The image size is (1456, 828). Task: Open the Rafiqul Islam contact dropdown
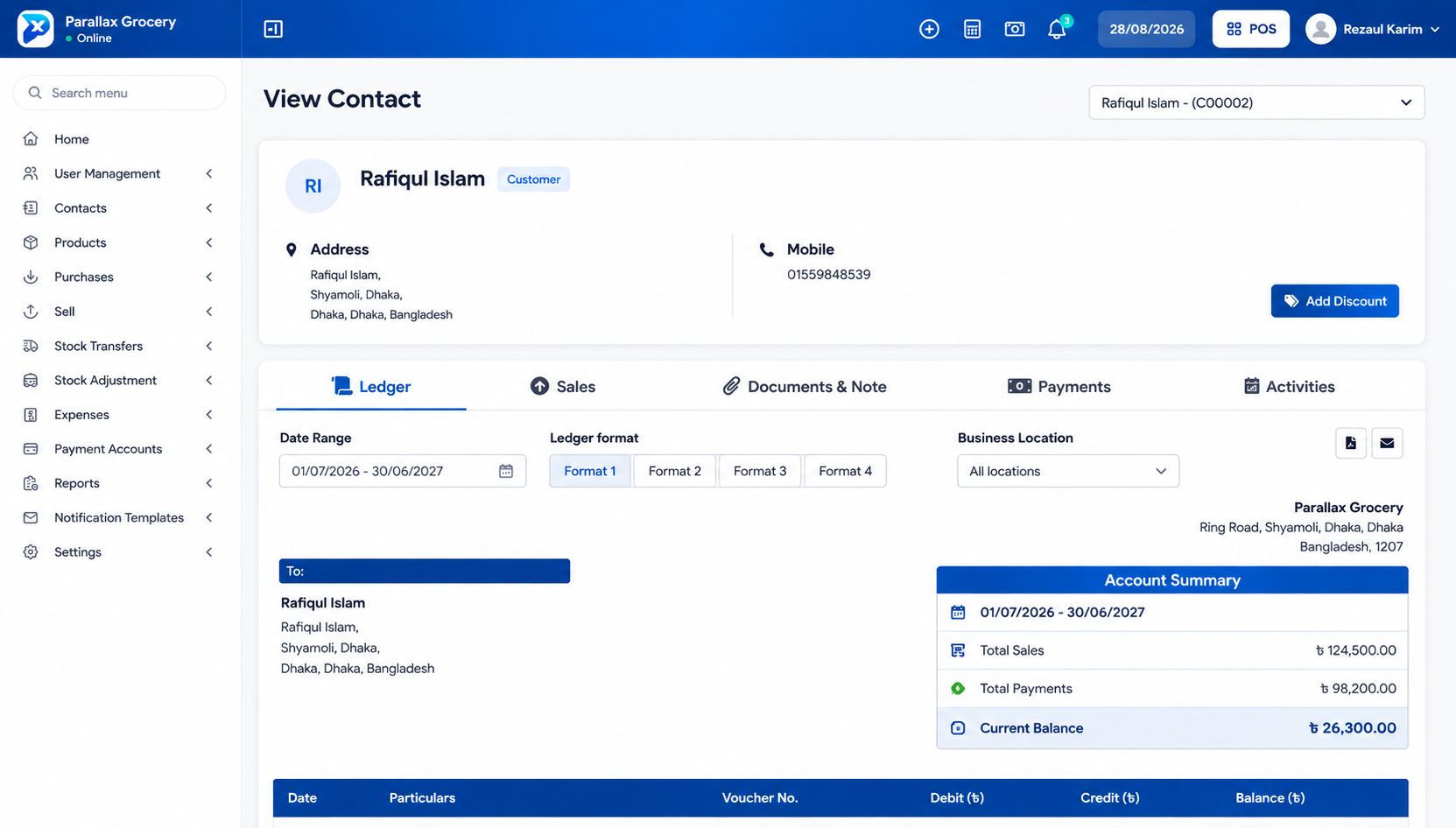(x=1256, y=102)
